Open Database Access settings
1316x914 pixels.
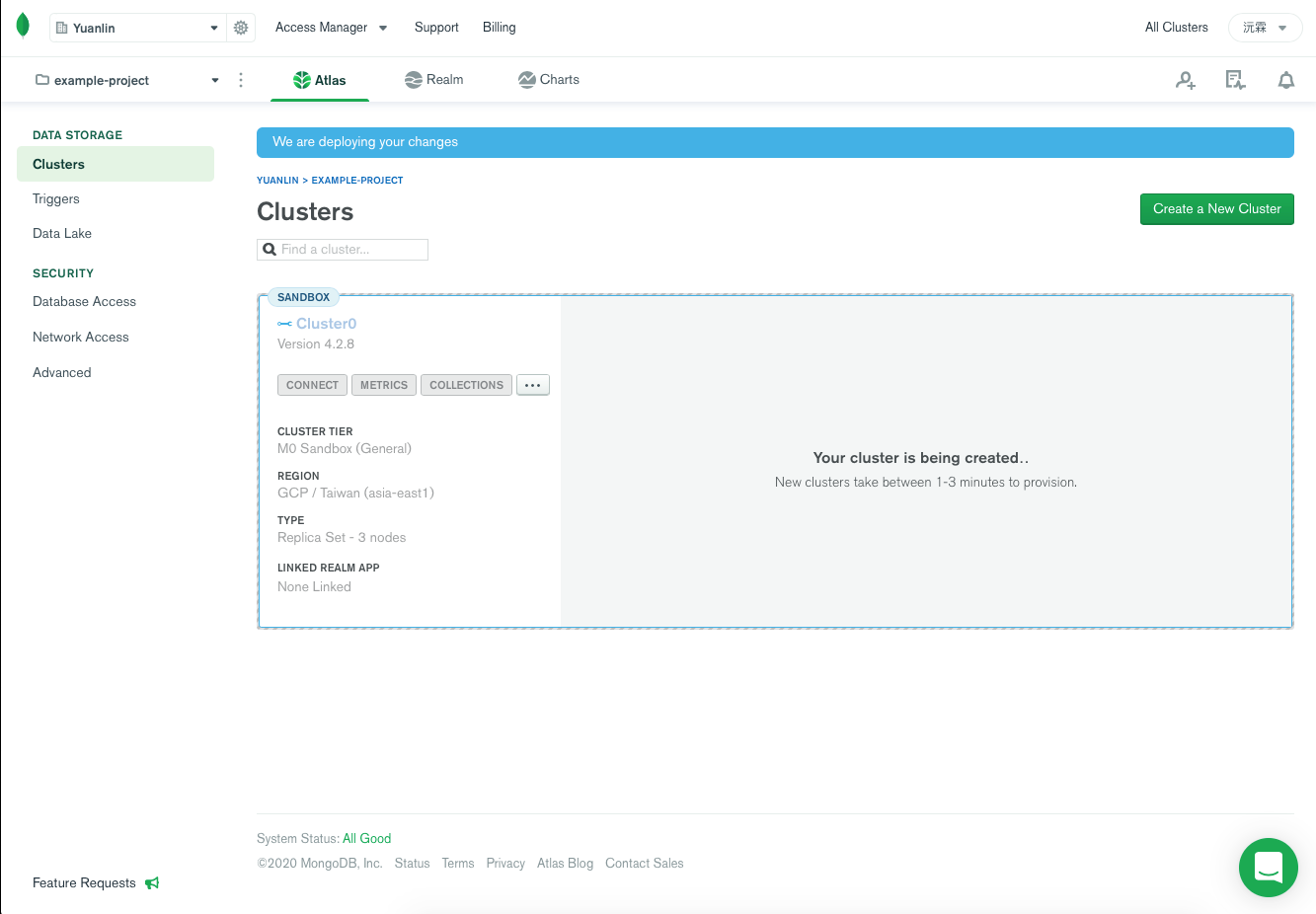click(84, 301)
